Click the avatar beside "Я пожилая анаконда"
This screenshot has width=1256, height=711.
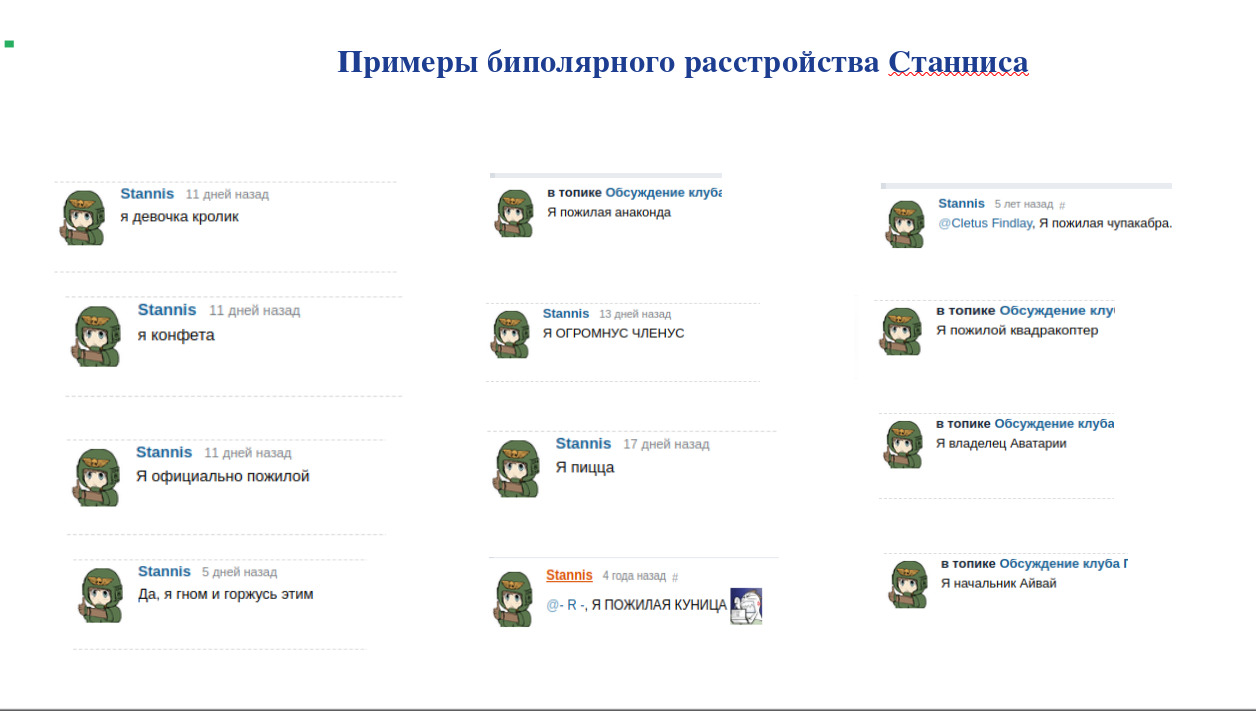click(x=515, y=213)
